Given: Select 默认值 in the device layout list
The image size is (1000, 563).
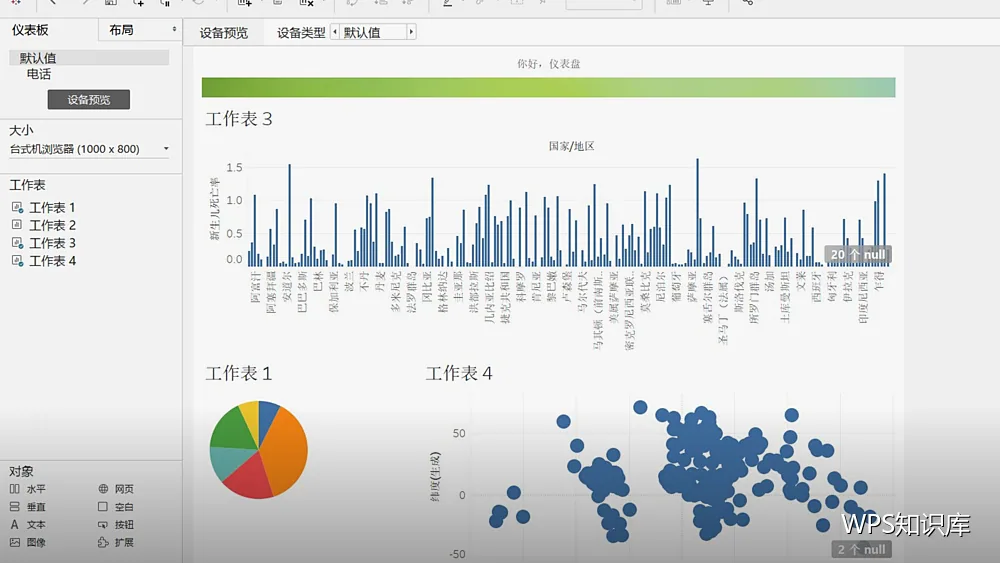Looking at the screenshot, I should pyautogui.click(x=89, y=58).
